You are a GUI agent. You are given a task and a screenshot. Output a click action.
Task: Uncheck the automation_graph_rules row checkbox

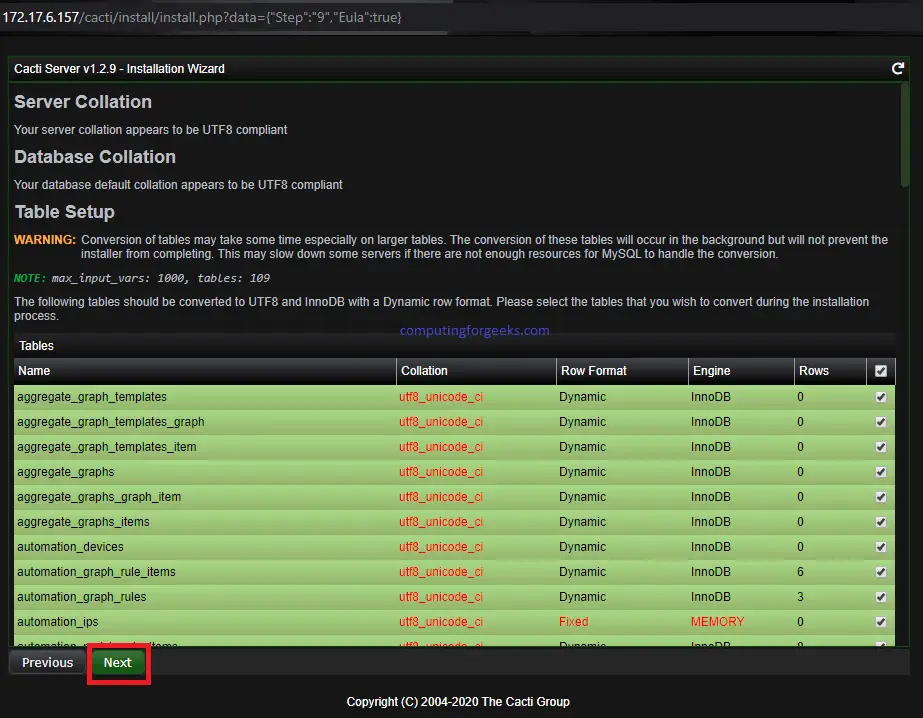881,597
